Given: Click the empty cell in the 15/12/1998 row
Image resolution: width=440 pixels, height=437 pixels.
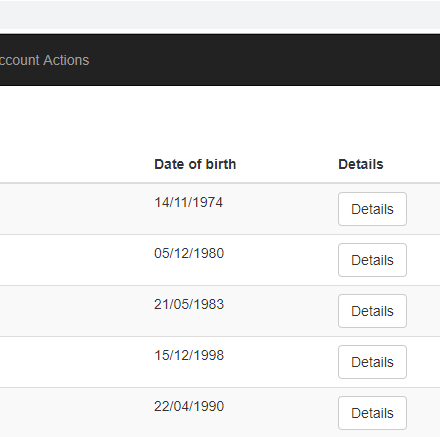Looking at the screenshot, I should [x=73, y=362].
